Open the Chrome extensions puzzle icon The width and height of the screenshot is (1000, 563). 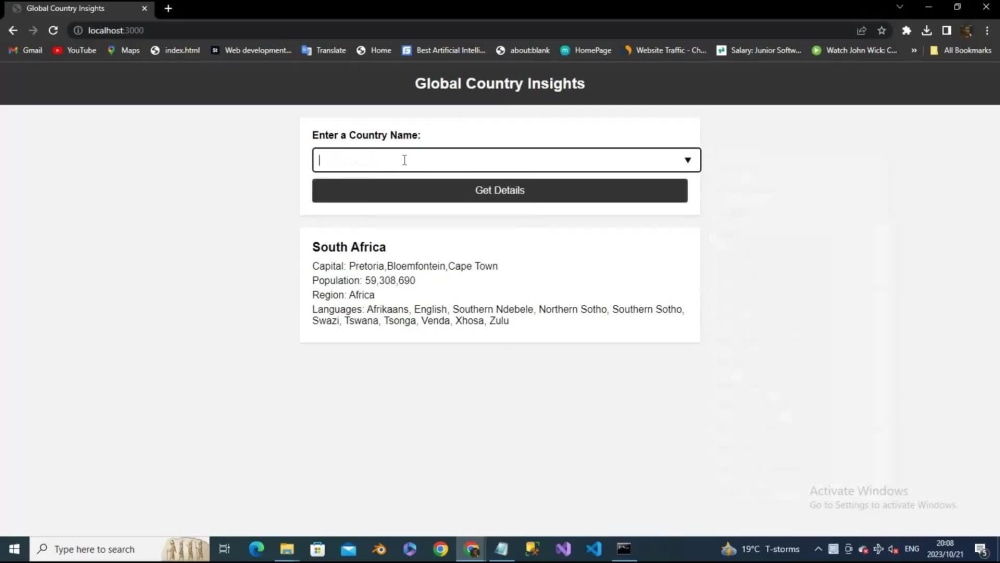click(906, 30)
